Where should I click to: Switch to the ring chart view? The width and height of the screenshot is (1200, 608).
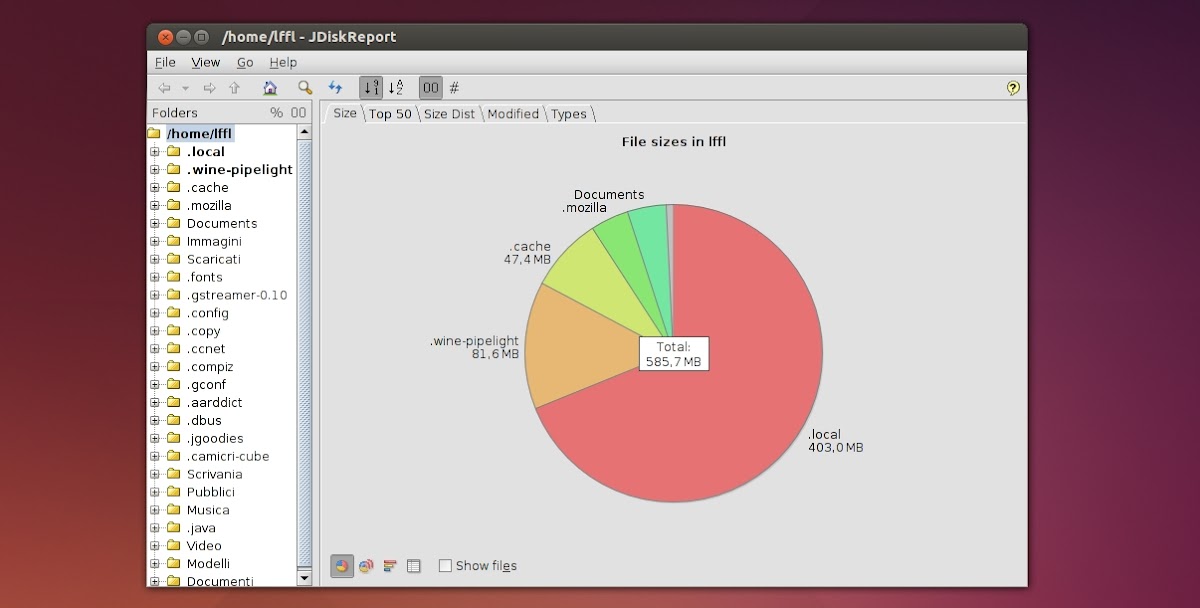click(366, 566)
